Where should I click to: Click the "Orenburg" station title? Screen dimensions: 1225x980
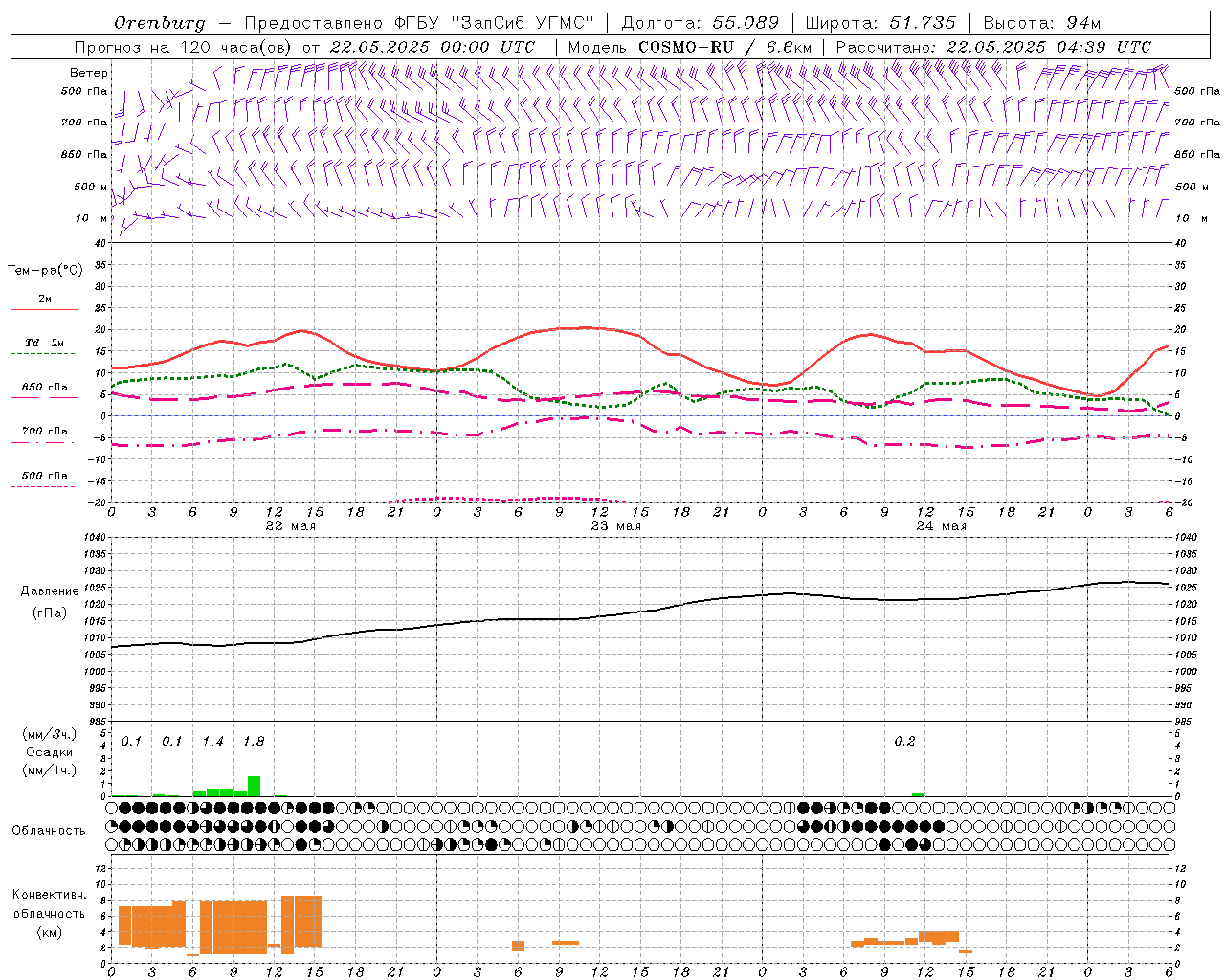[159, 23]
